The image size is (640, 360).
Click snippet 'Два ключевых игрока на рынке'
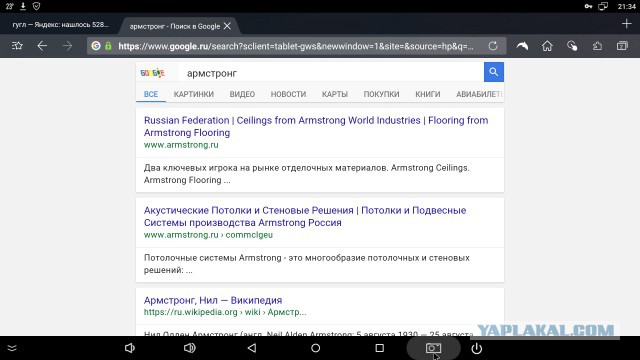click(x=307, y=174)
